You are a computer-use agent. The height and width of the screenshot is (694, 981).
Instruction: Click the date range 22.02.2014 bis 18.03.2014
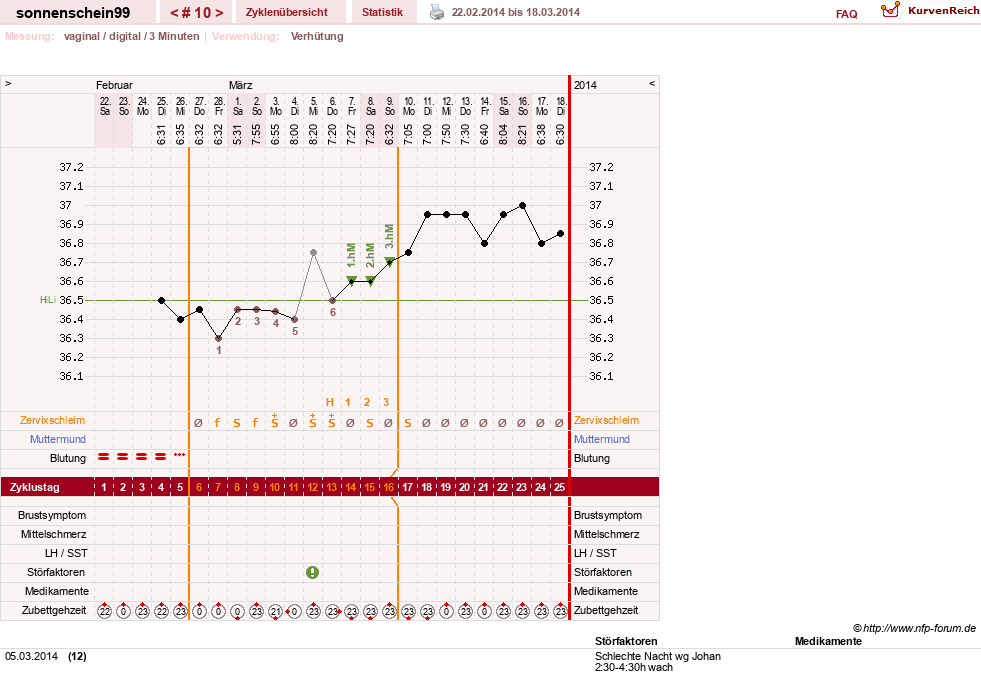pos(516,12)
